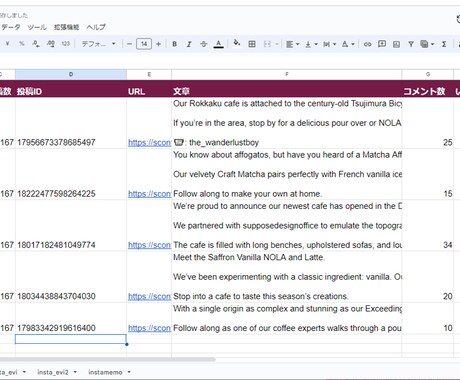This screenshot has width=460, height=380.
Task: Click the URL header cell
Action: coord(149,89)
